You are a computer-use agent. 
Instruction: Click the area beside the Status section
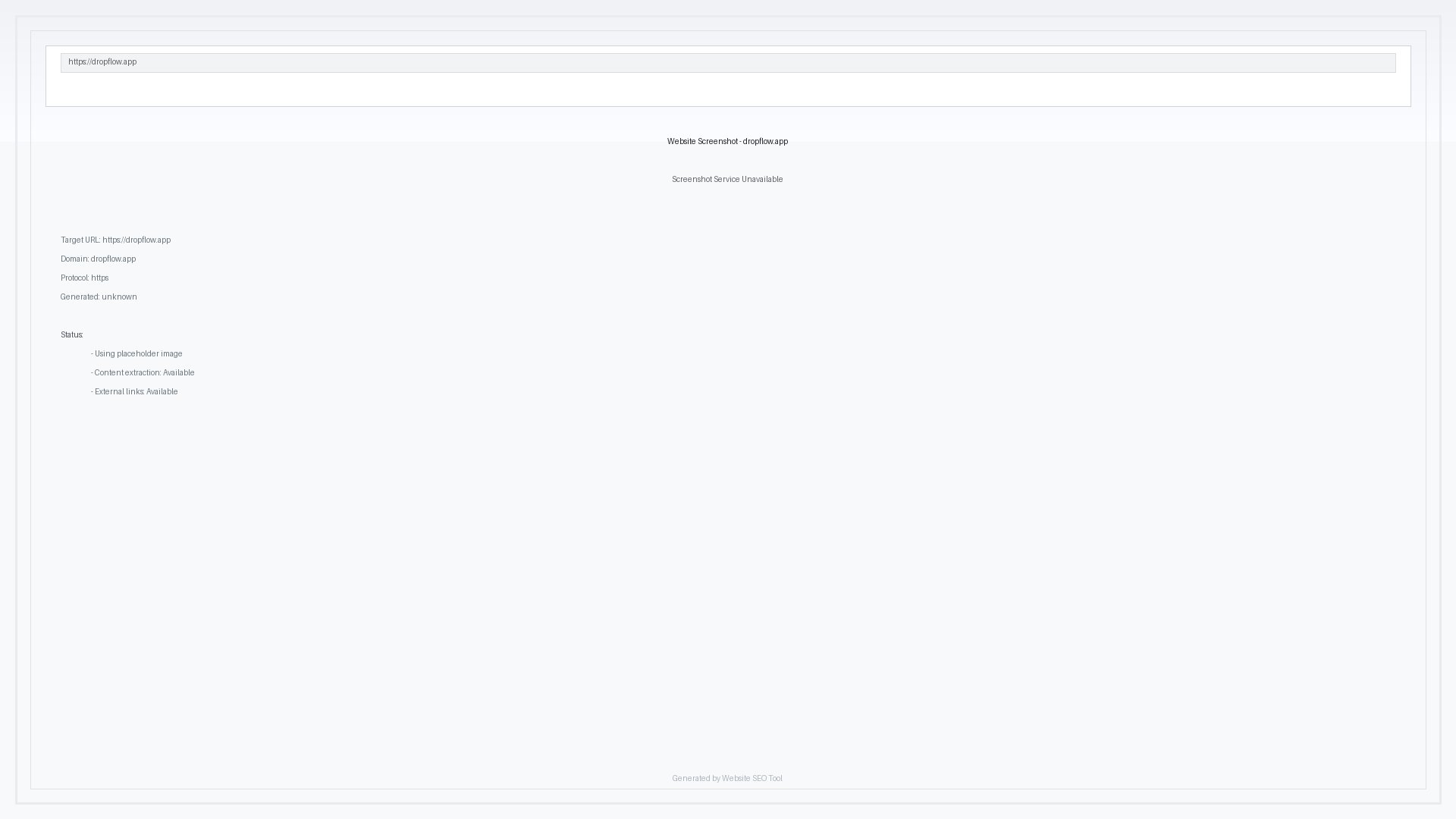click(x=379, y=364)
